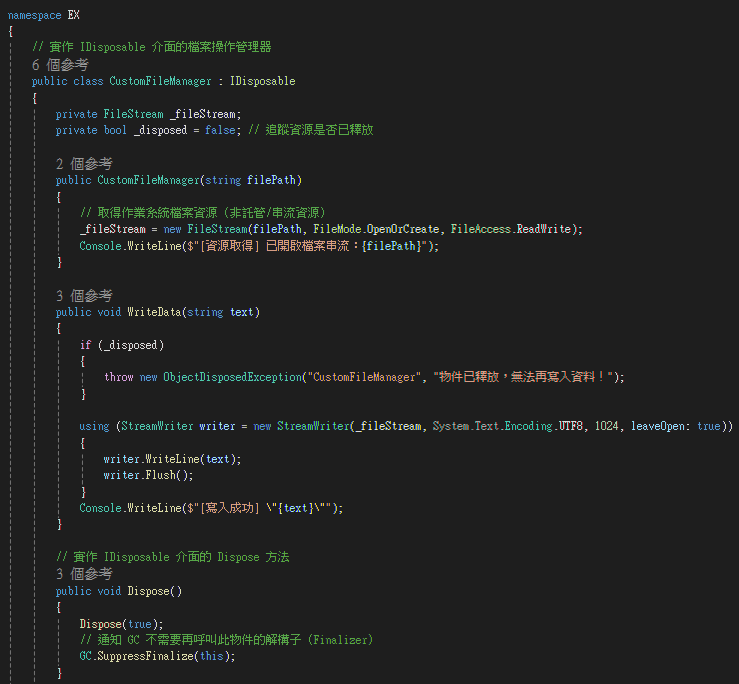Click the filePath parameter in the constructor signature
This screenshot has width=739, height=684.
[x=271, y=180]
